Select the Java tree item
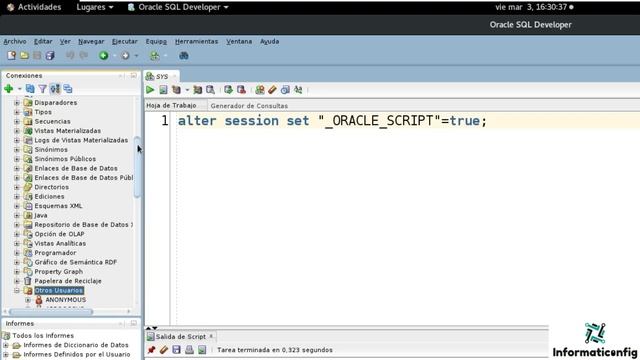640x360 pixels. [x=41, y=215]
